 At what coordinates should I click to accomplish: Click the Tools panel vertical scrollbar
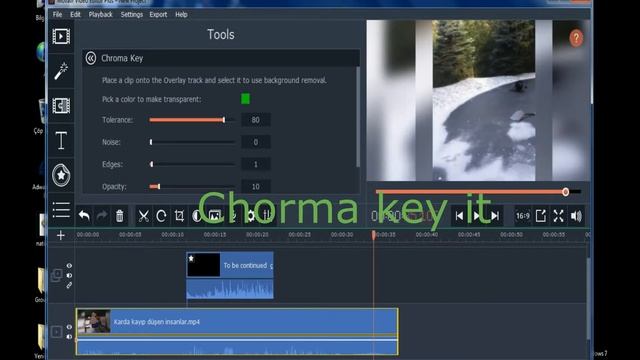[x=358, y=117]
